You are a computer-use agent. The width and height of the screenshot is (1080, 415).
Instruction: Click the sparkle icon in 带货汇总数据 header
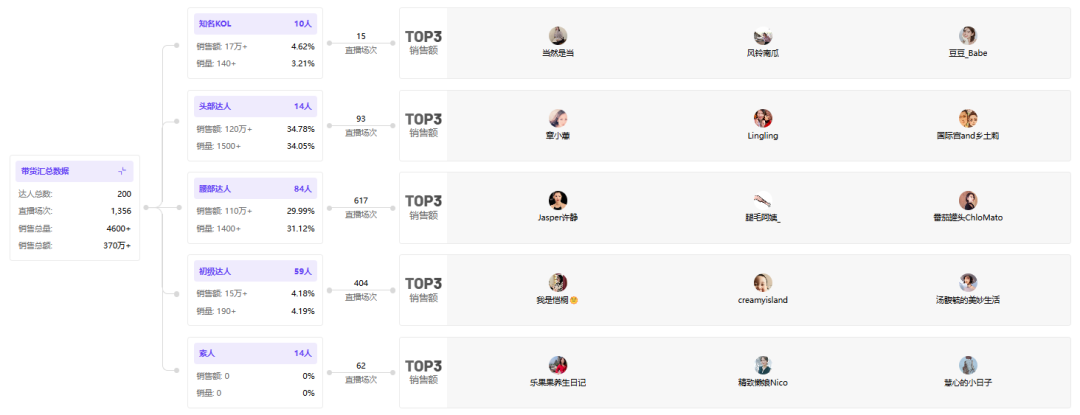click(122, 171)
